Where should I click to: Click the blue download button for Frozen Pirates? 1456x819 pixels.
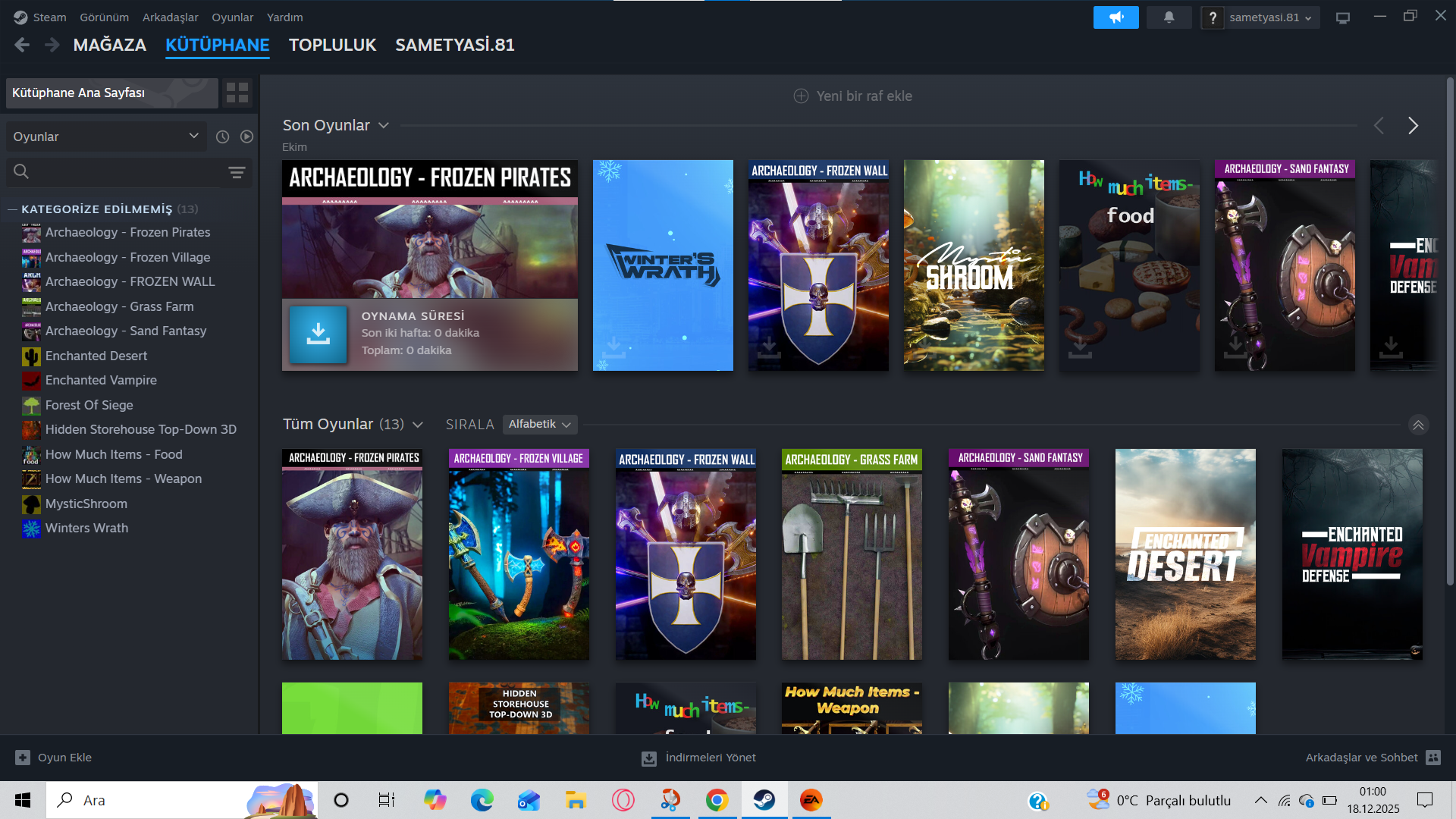(x=318, y=334)
